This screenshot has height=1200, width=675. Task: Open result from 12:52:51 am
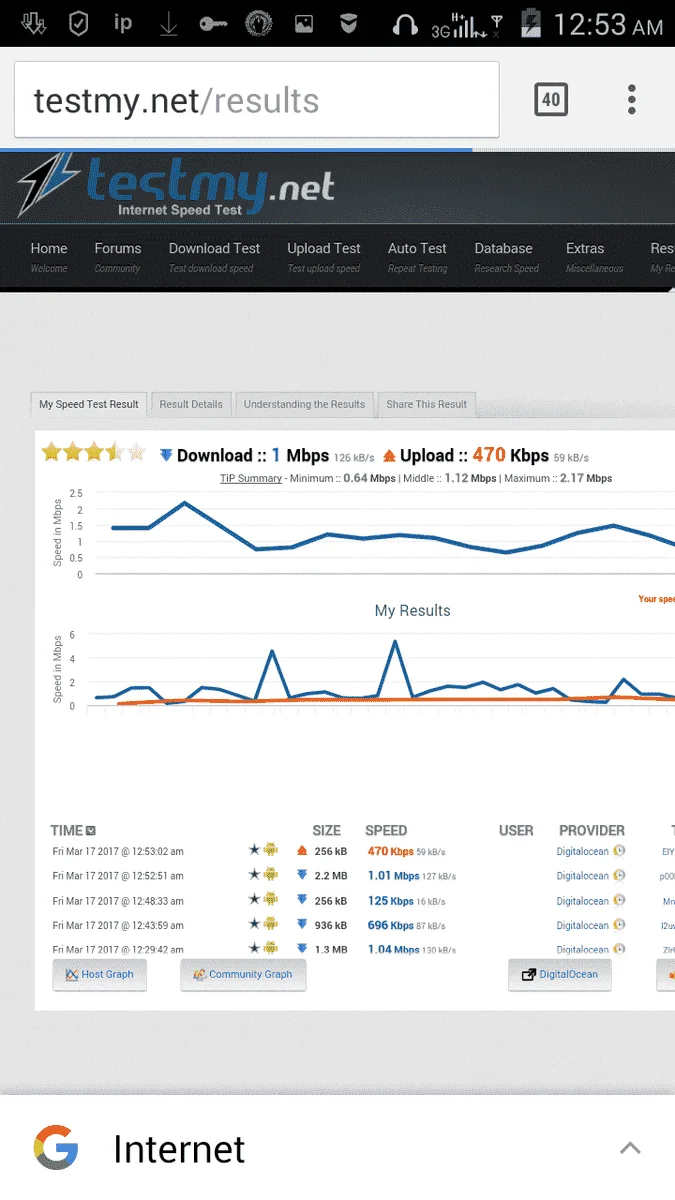point(118,876)
